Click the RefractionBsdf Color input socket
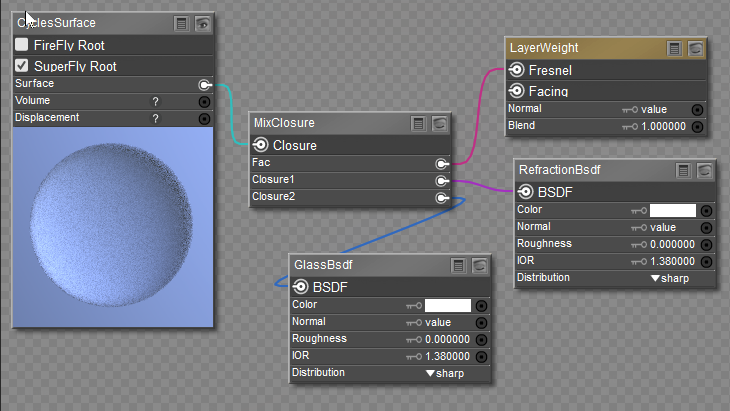This screenshot has height=411, width=730. pos(706,211)
